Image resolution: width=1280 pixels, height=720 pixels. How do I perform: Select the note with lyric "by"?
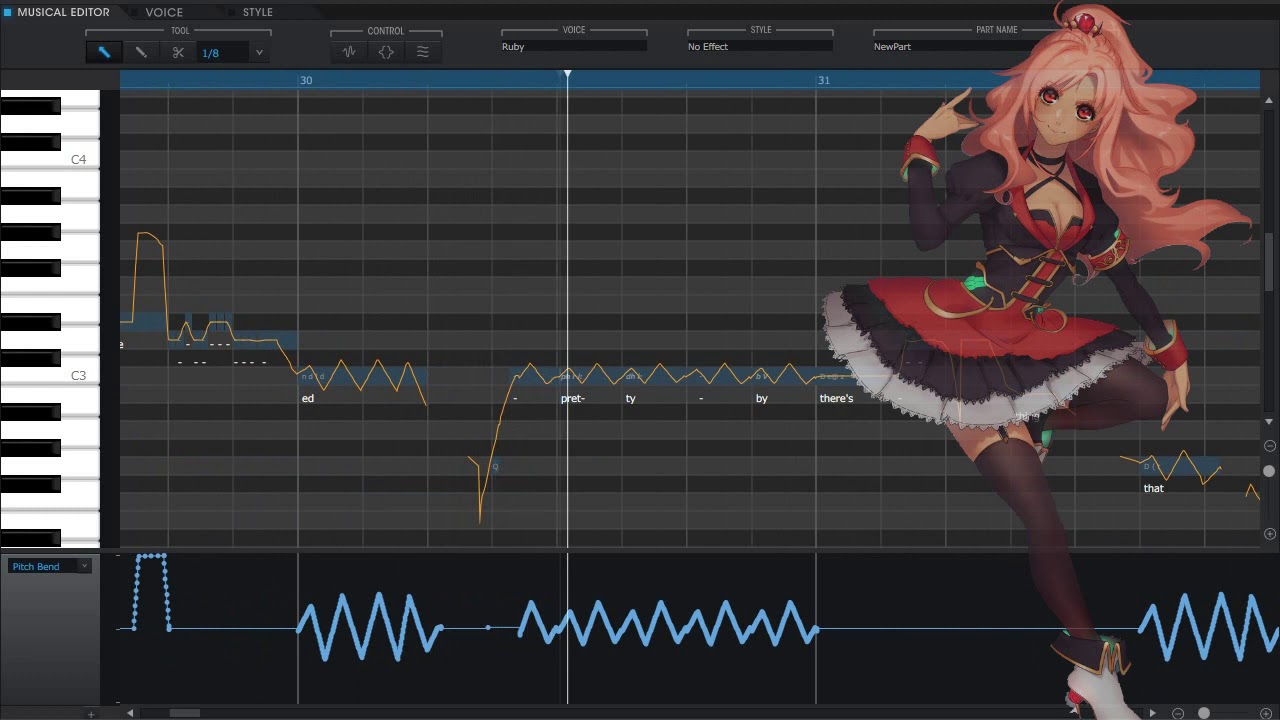pyautogui.click(x=784, y=377)
